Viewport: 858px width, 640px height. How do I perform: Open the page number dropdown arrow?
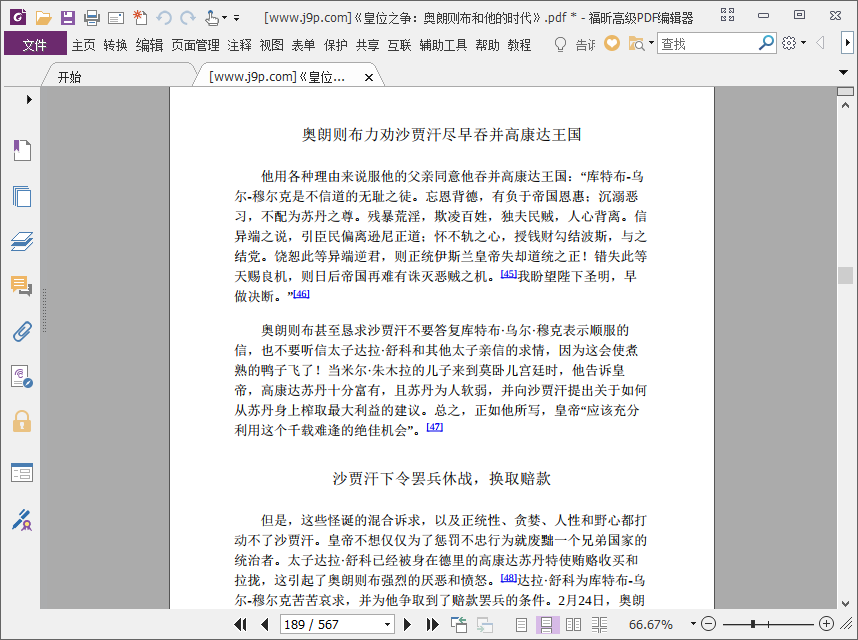(x=387, y=624)
